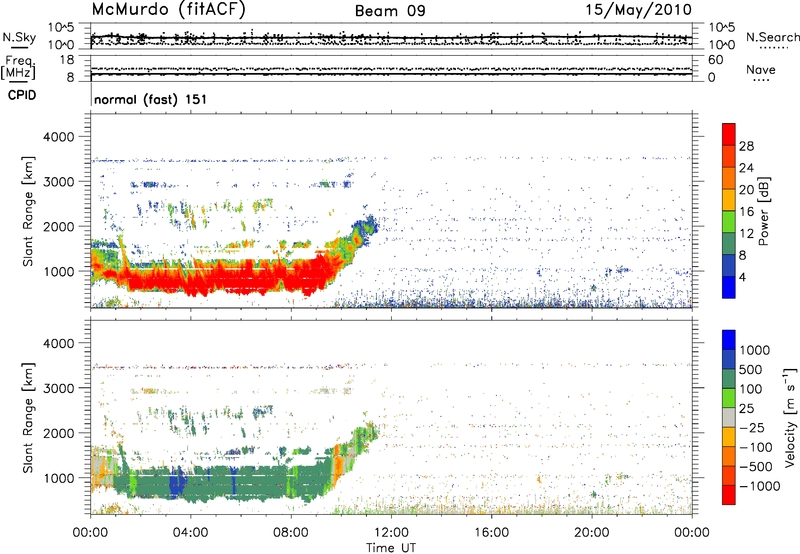Click the '20:00' time tick label
The height and width of the screenshot is (554, 800).
pos(592,533)
